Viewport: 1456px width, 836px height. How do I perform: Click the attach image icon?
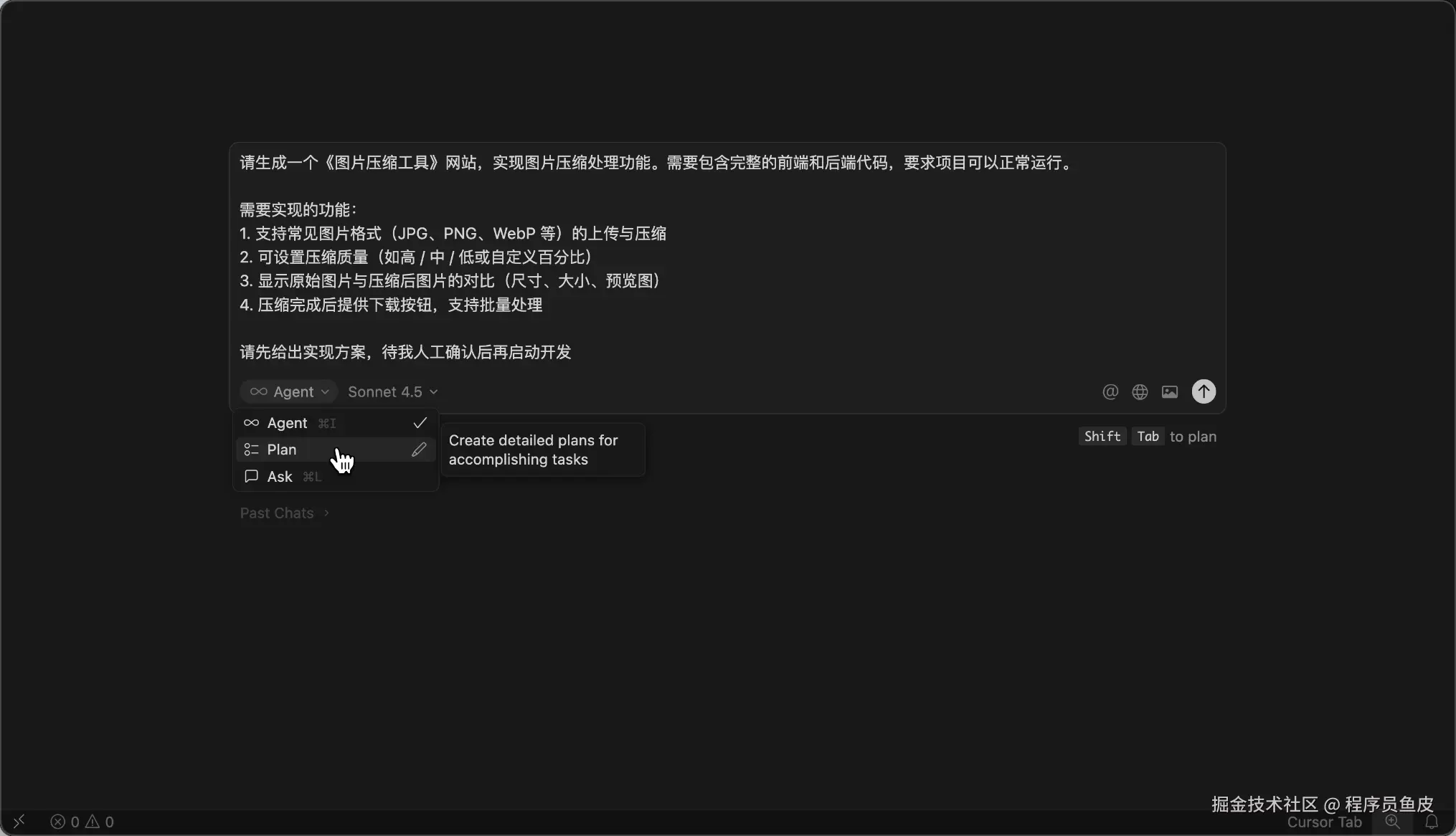pyautogui.click(x=1169, y=391)
